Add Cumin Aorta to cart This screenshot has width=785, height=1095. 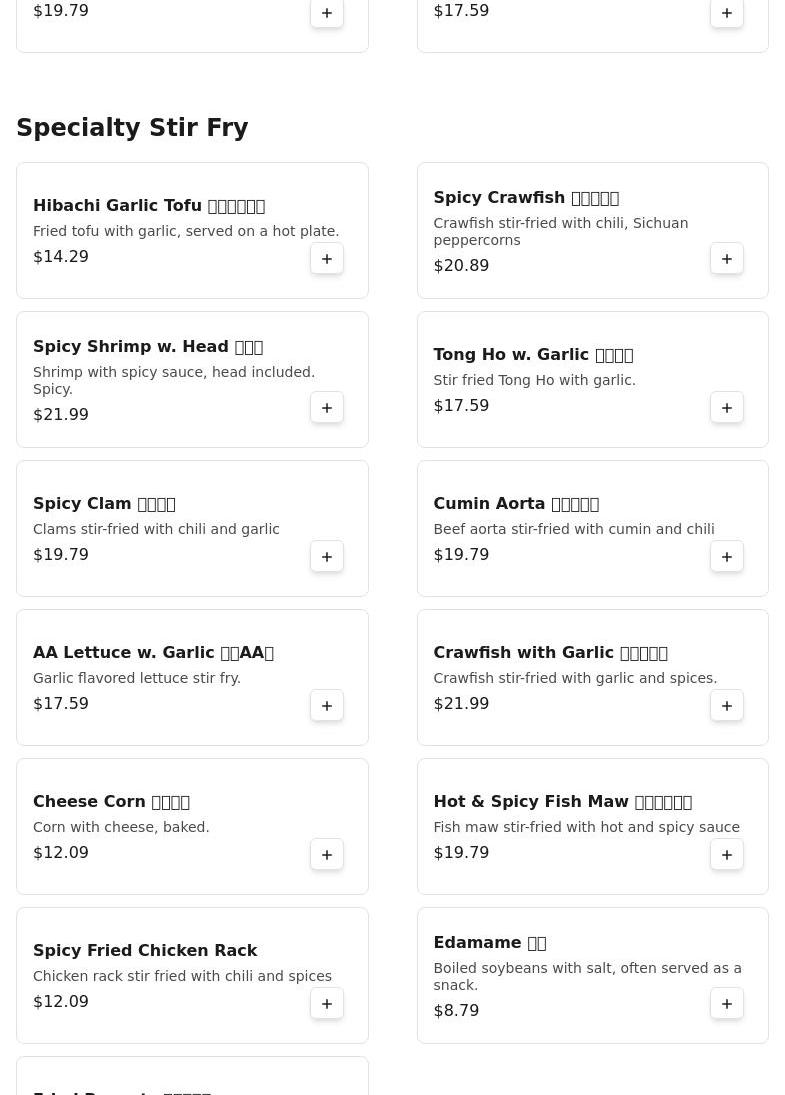726,557
